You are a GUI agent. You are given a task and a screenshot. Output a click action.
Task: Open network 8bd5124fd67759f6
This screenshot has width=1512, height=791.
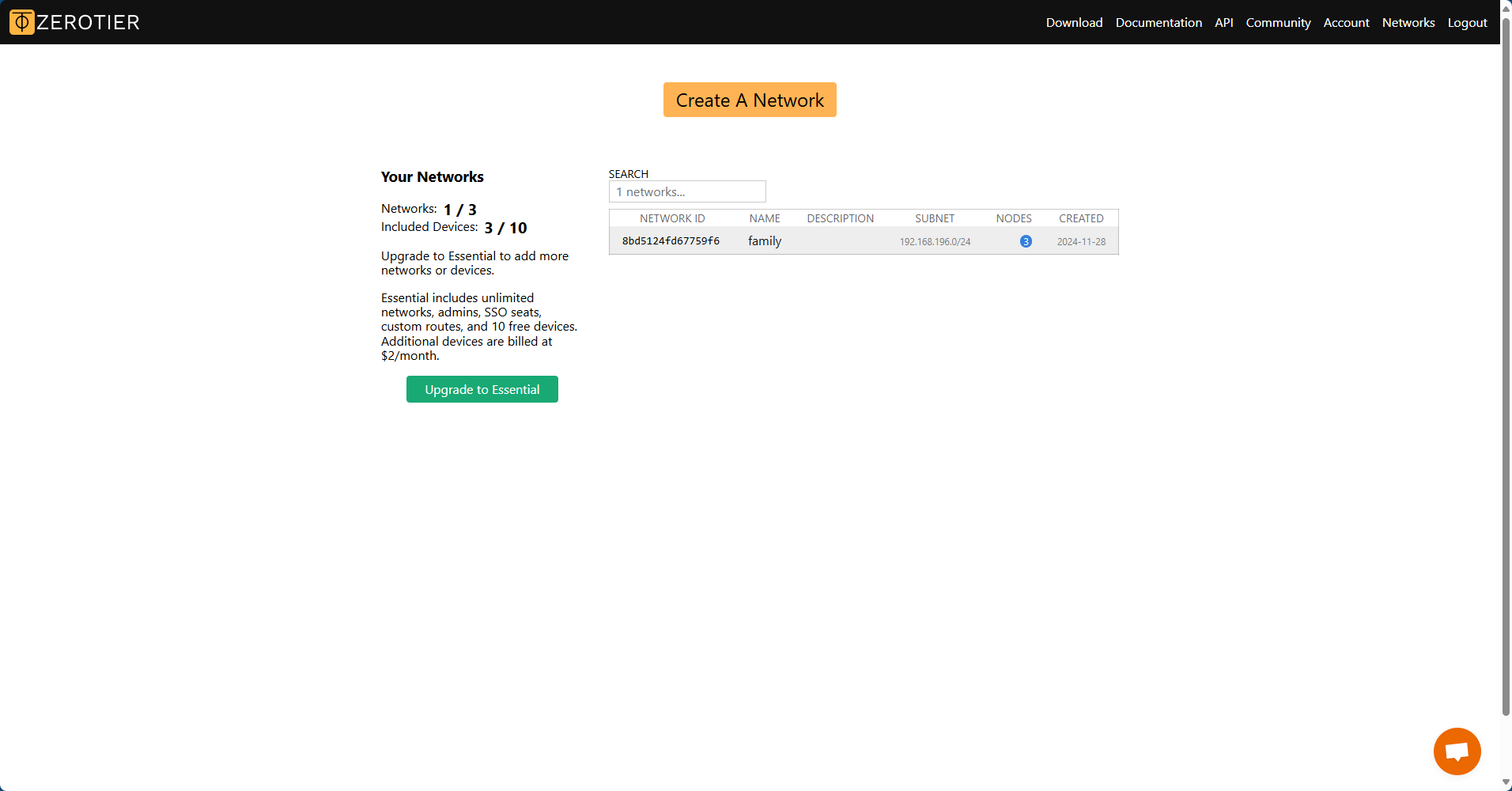pos(671,240)
